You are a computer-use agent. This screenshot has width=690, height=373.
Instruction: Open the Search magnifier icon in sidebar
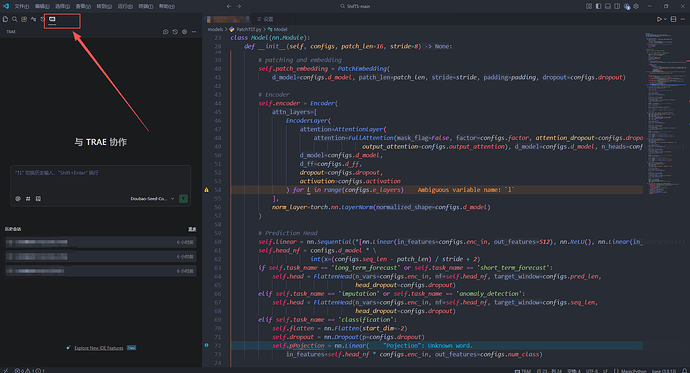[15, 19]
